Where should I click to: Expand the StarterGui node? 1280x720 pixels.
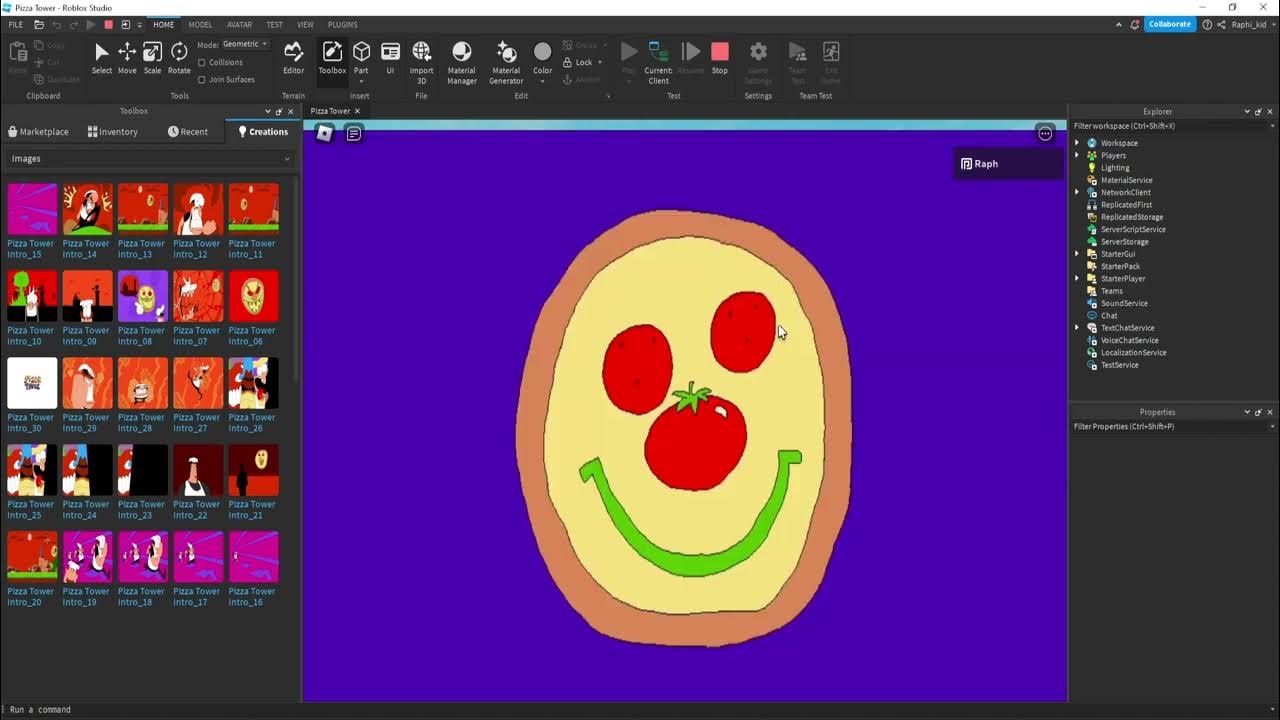[x=1077, y=254]
